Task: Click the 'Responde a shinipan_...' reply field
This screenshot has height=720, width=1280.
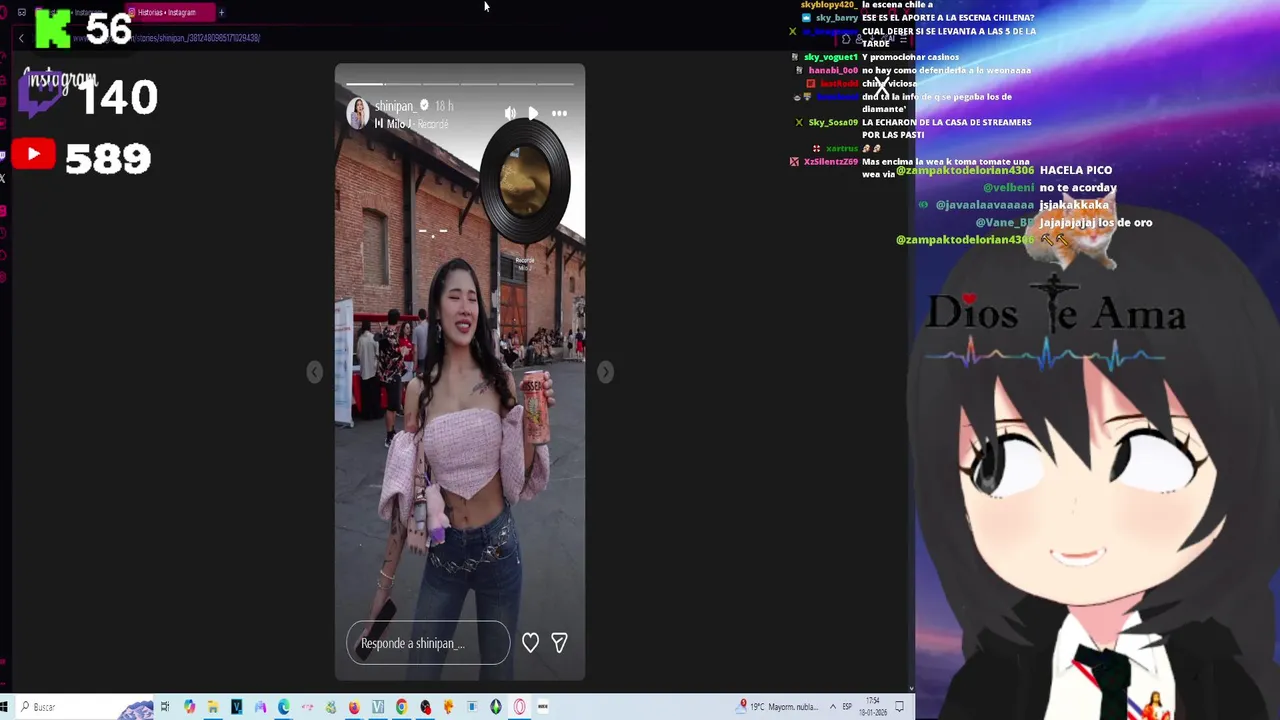Action: coord(428,643)
